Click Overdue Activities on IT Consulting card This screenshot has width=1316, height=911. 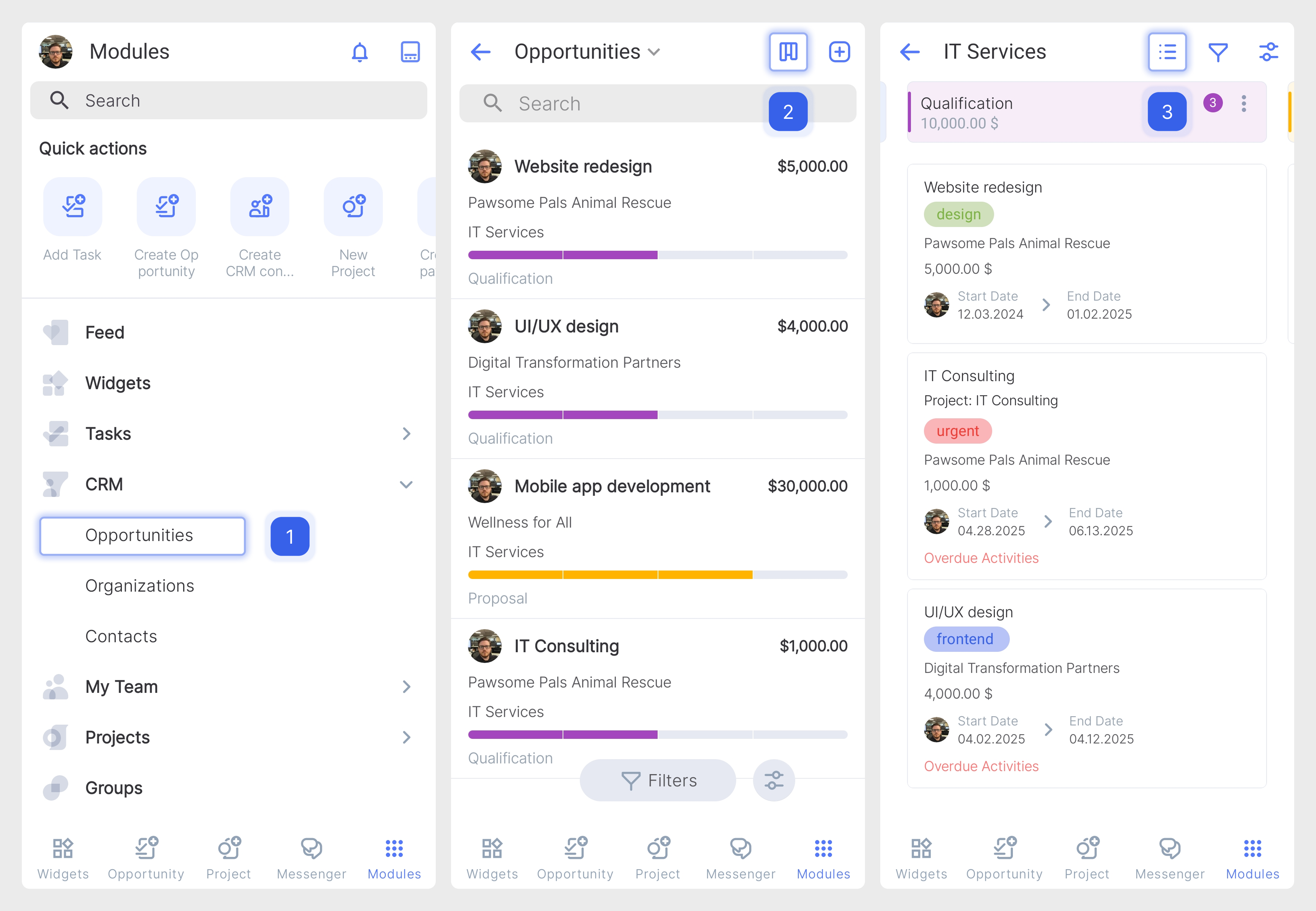click(x=981, y=558)
